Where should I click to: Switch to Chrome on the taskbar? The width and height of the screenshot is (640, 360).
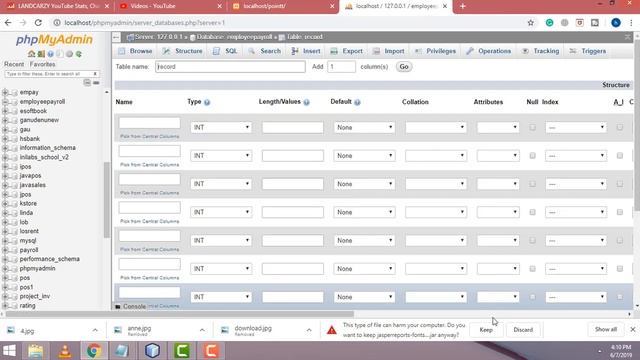[x=93, y=351]
